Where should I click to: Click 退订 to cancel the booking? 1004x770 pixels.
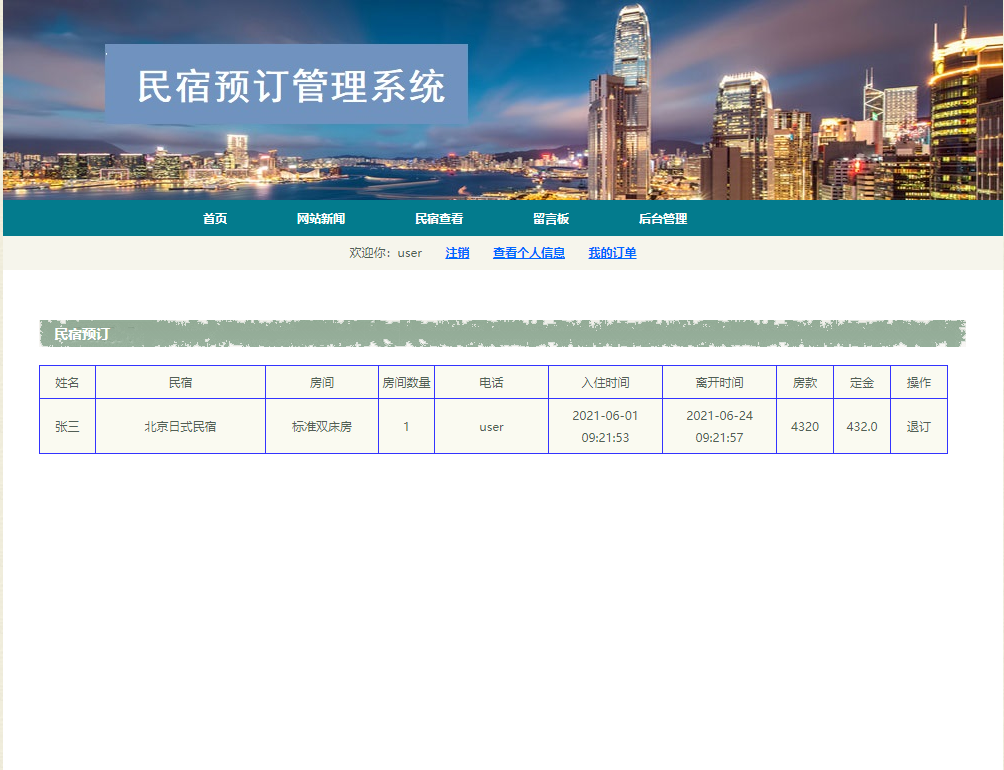coord(918,426)
